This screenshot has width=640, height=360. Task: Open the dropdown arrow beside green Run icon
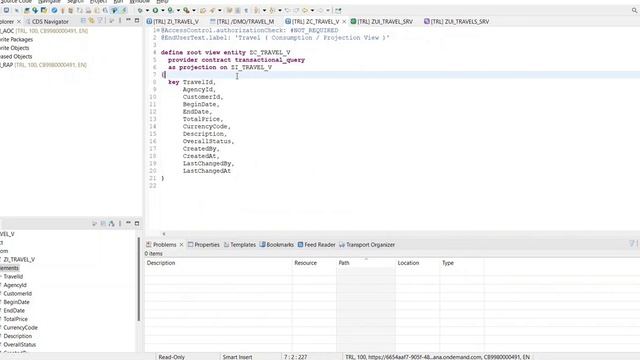162,10
